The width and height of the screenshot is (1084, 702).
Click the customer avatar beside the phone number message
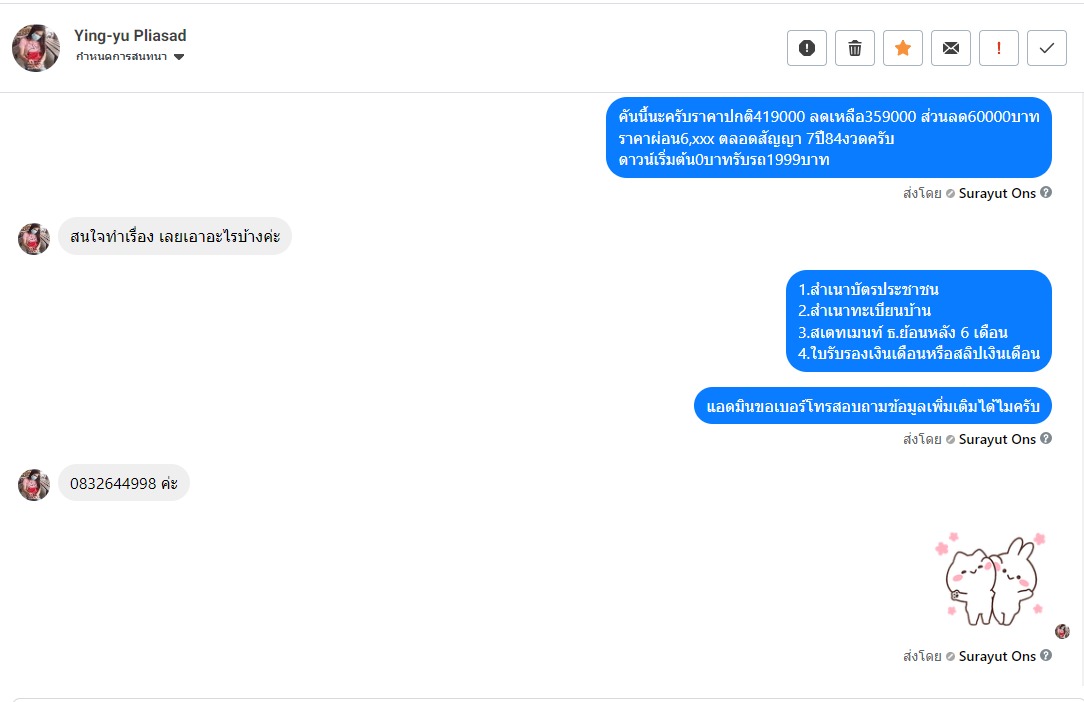click(34, 485)
